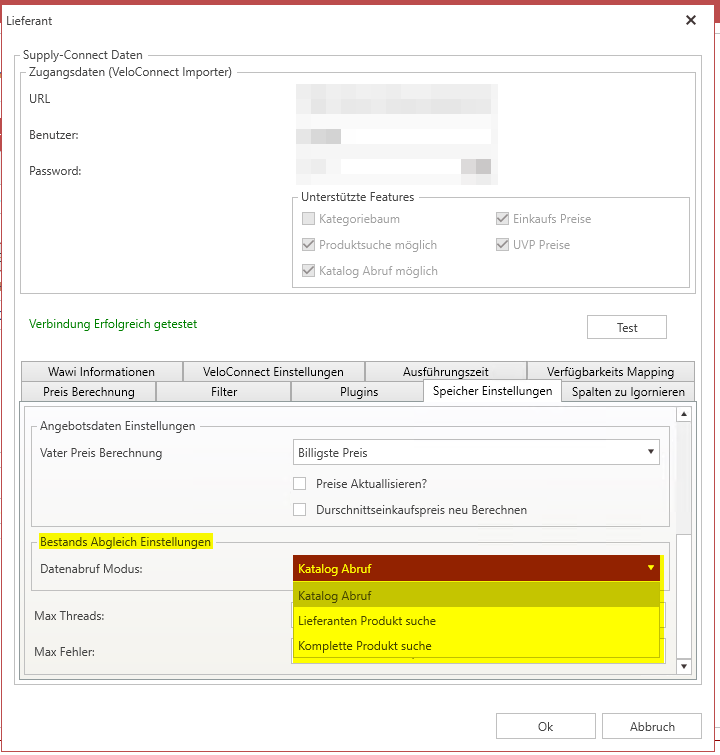Close the Lieferant dialog window
The width and height of the screenshot is (720, 755).
(691, 20)
